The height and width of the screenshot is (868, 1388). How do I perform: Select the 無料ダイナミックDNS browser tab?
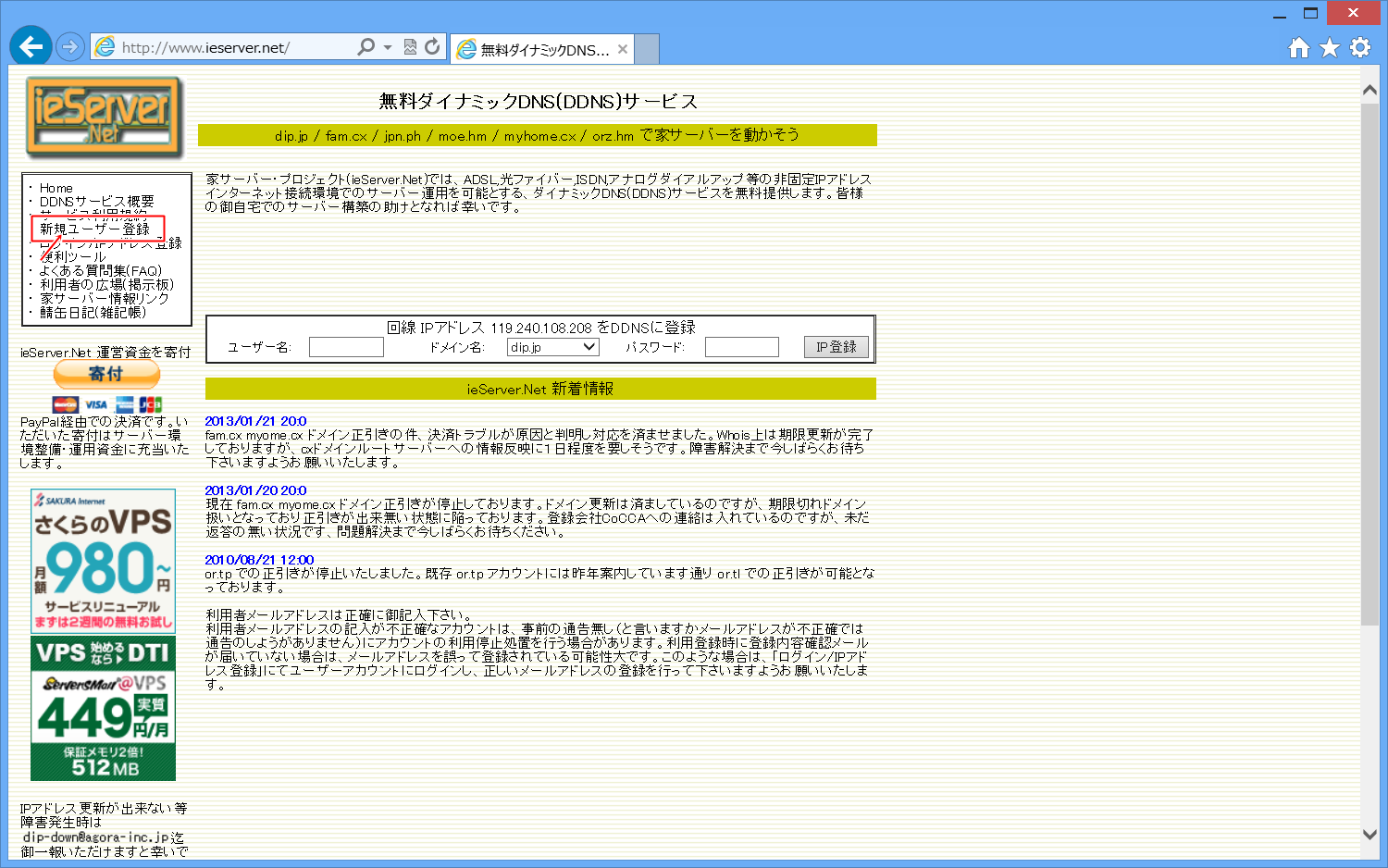(541, 48)
